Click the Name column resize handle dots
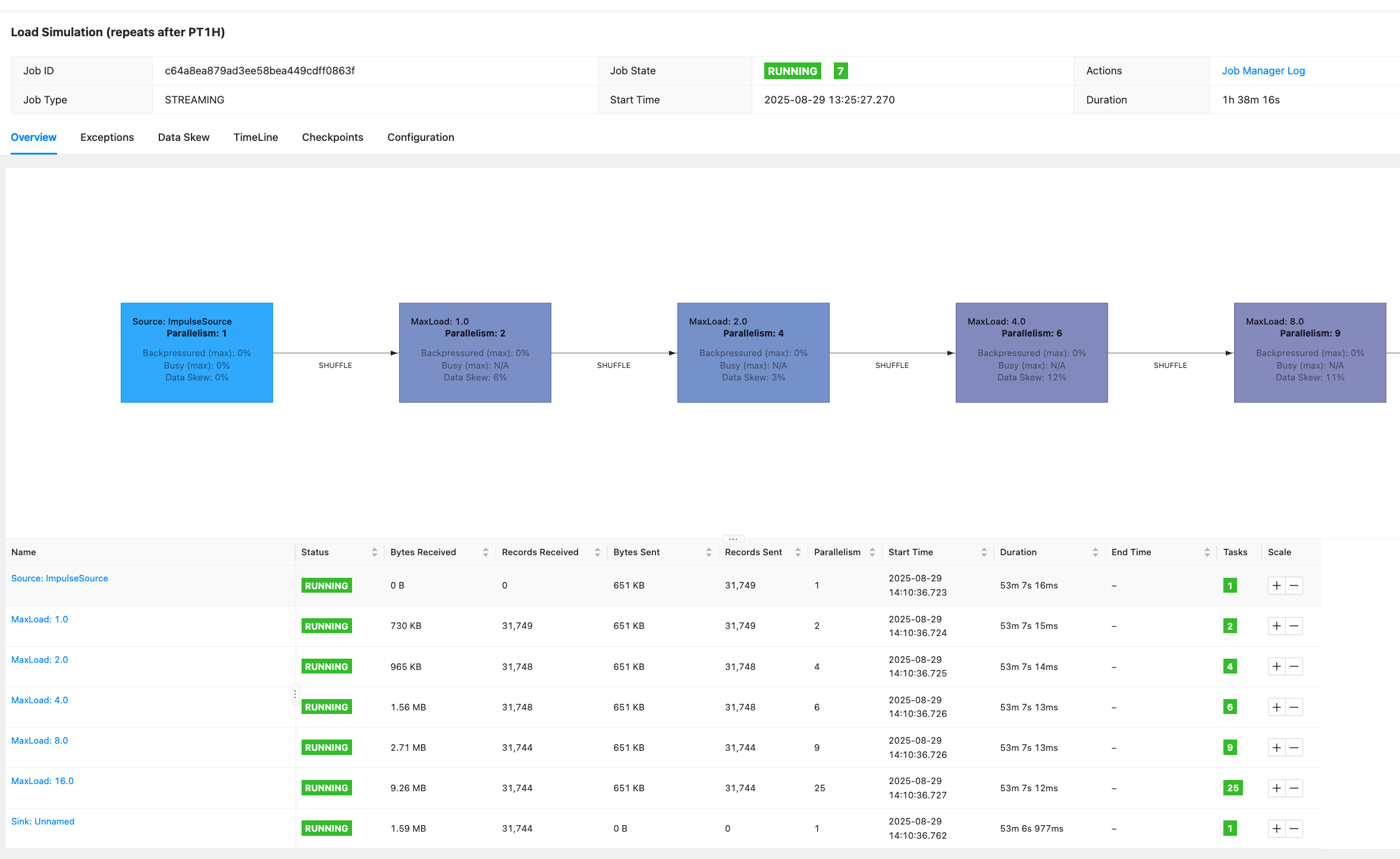The image size is (1400, 859). (x=295, y=694)
